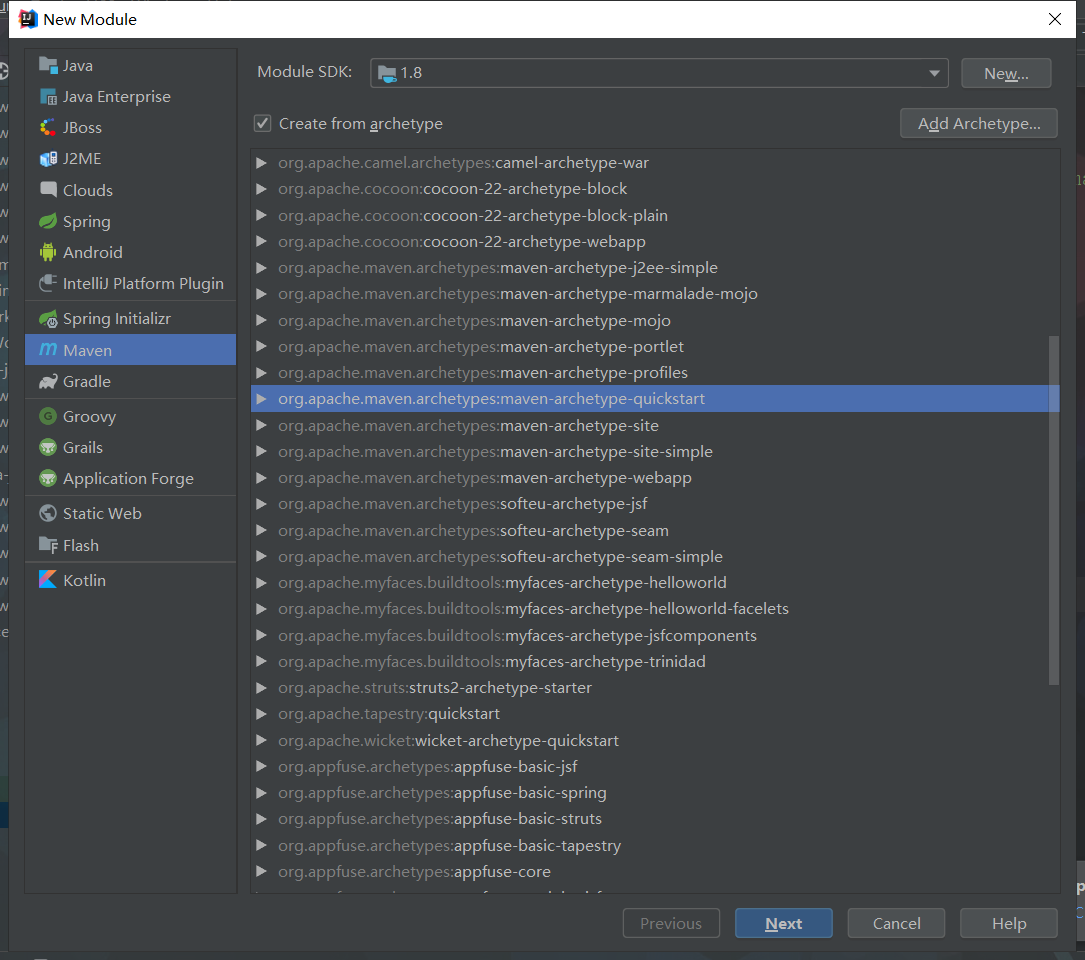Select maven-archetype-site-simple archetype
The height and width of the screenshot is (960, 1085).
click(655, 451)
